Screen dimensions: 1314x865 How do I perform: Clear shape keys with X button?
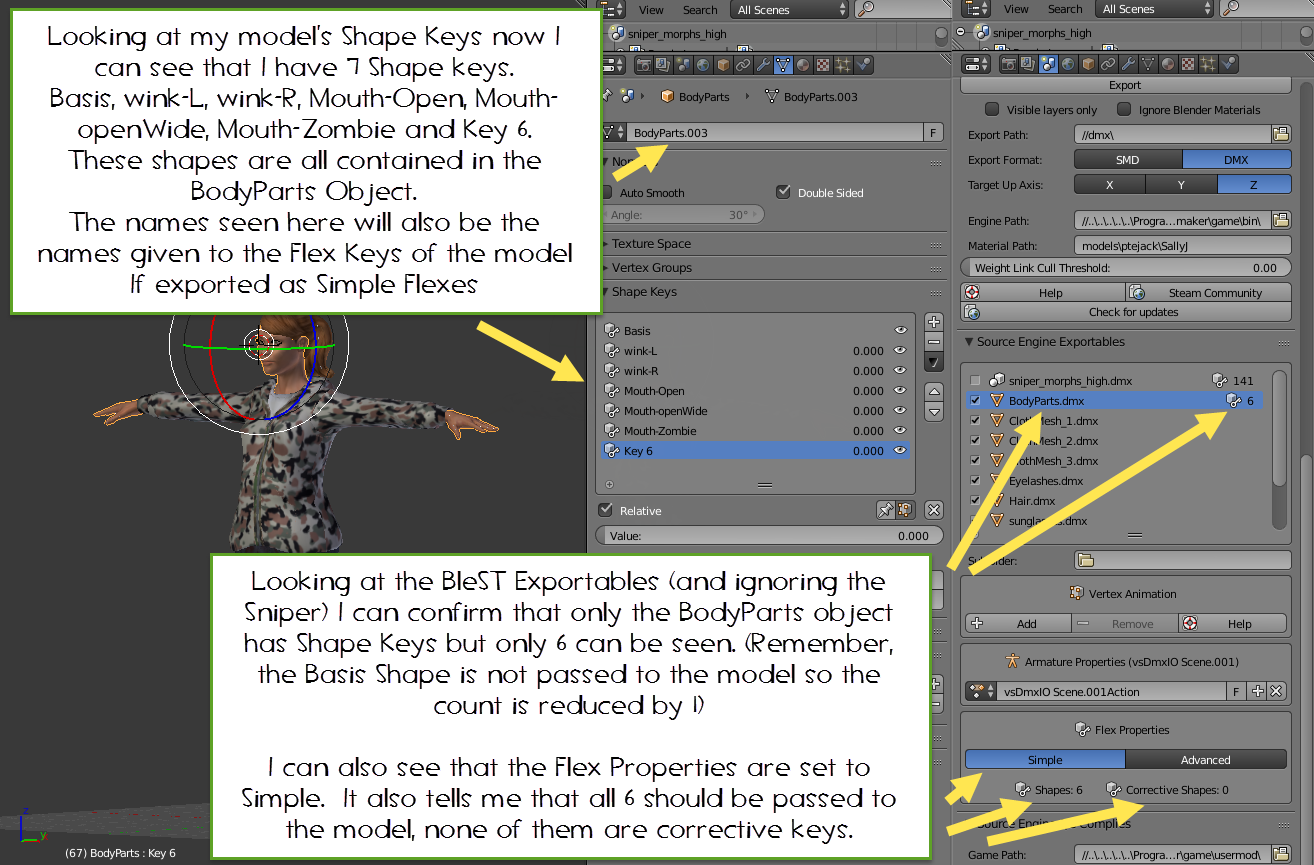[934, 510]
